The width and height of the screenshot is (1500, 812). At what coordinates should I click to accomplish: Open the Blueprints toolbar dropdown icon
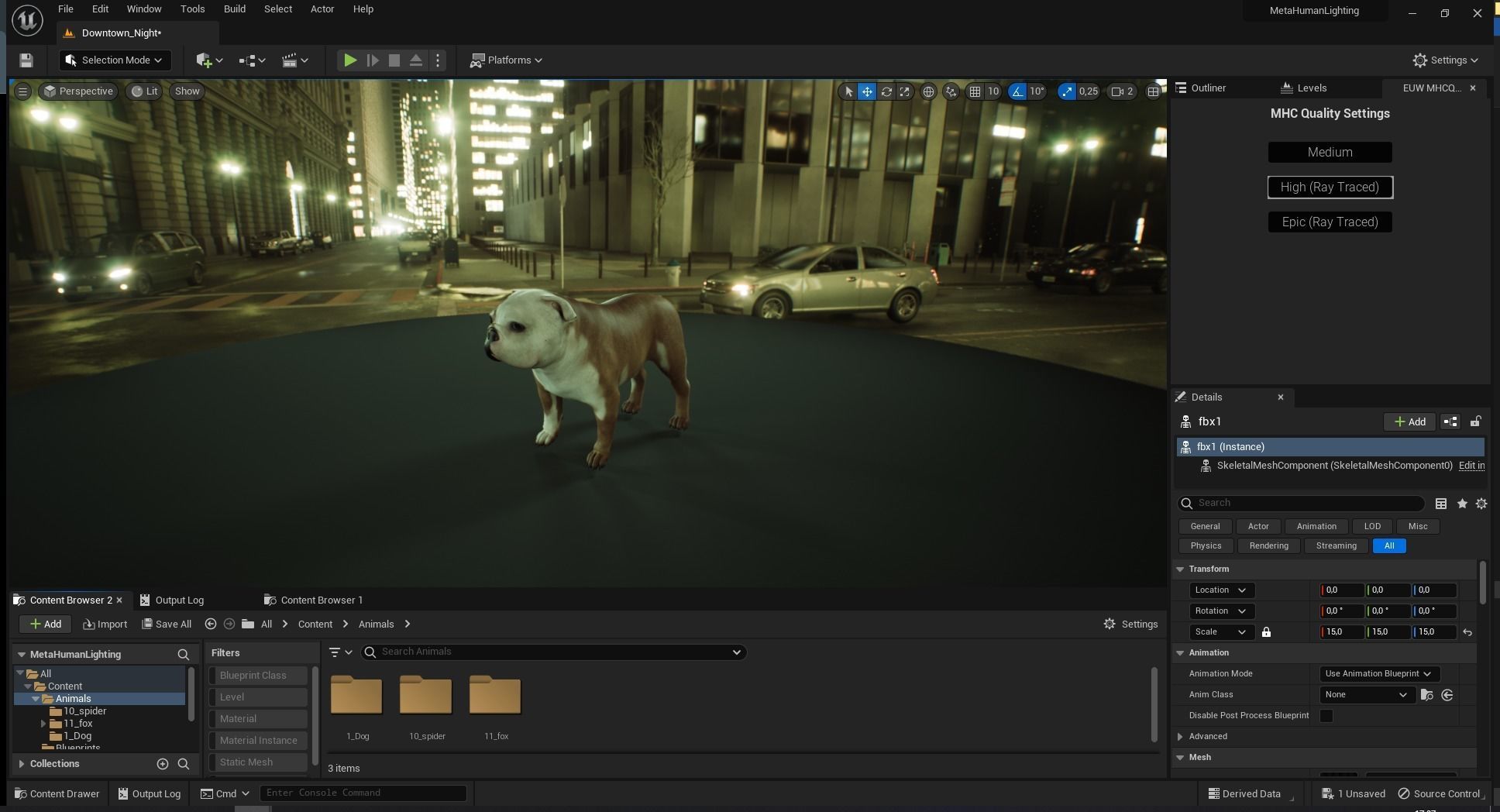[253, 60]
